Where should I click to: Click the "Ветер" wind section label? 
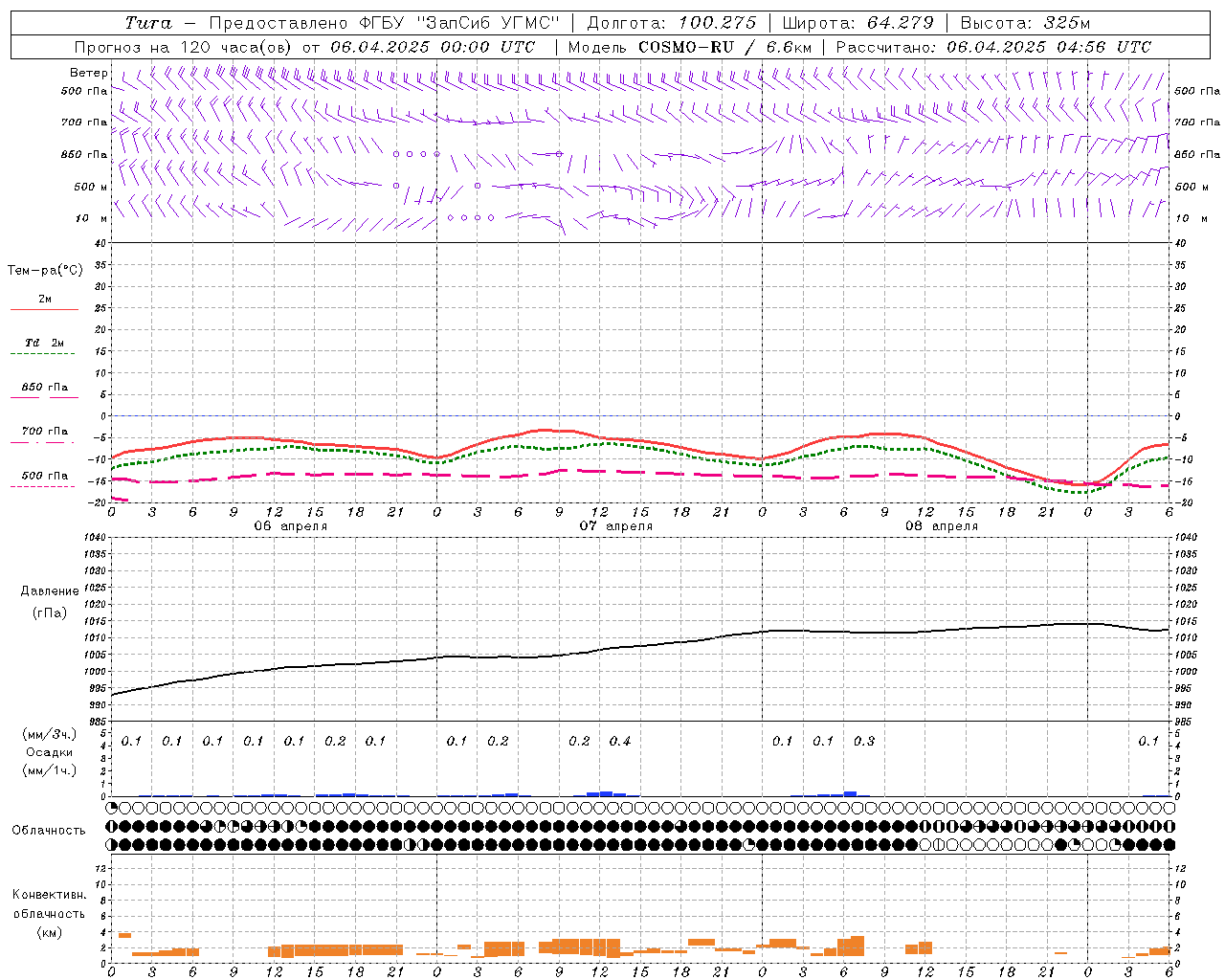[x=89, y=73]
